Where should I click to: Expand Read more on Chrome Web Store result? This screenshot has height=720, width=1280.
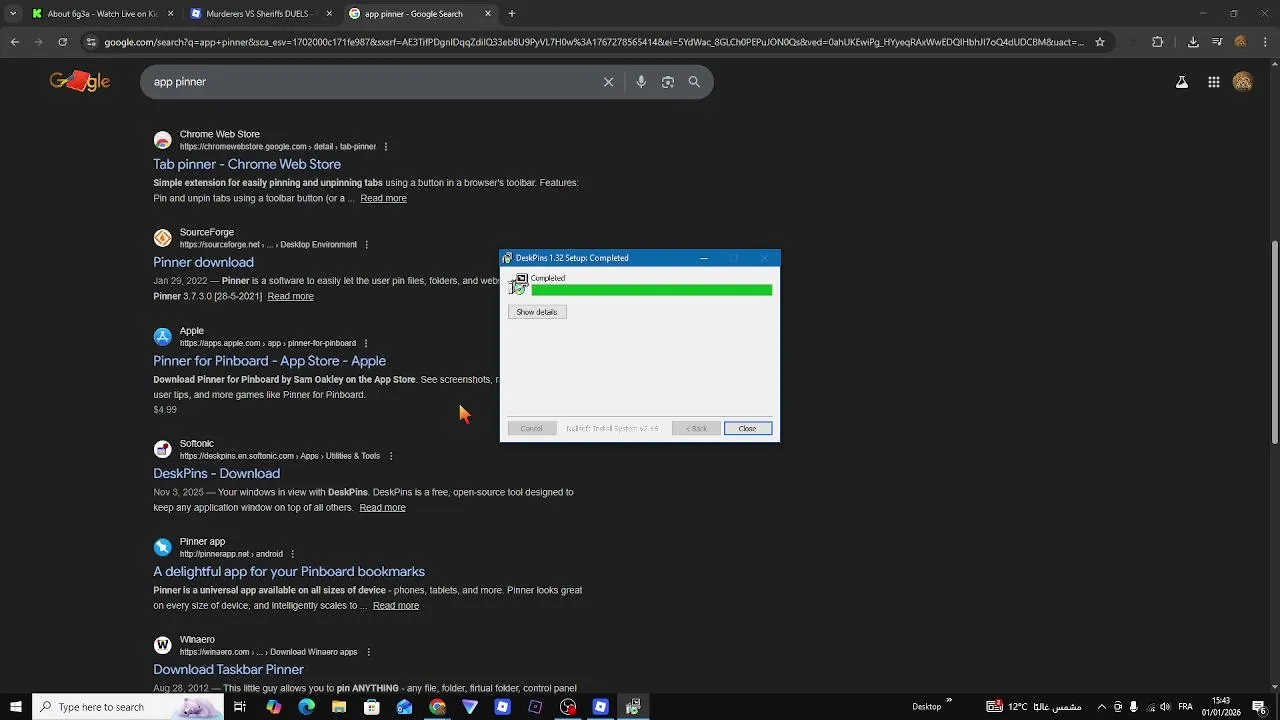pyautogui.click(x=383, y=198)
